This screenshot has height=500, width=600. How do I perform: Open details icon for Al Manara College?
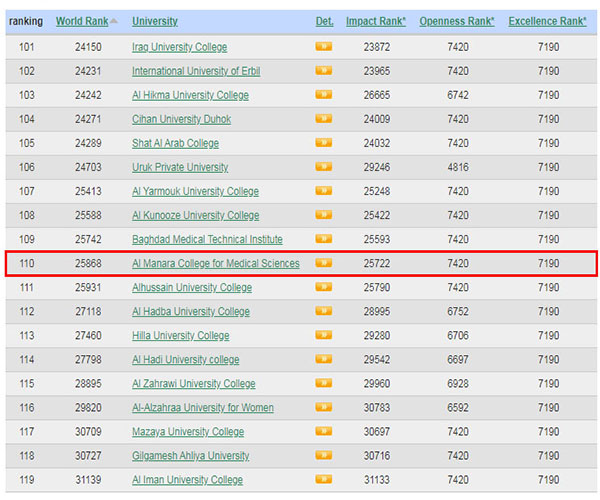(323, 263)
